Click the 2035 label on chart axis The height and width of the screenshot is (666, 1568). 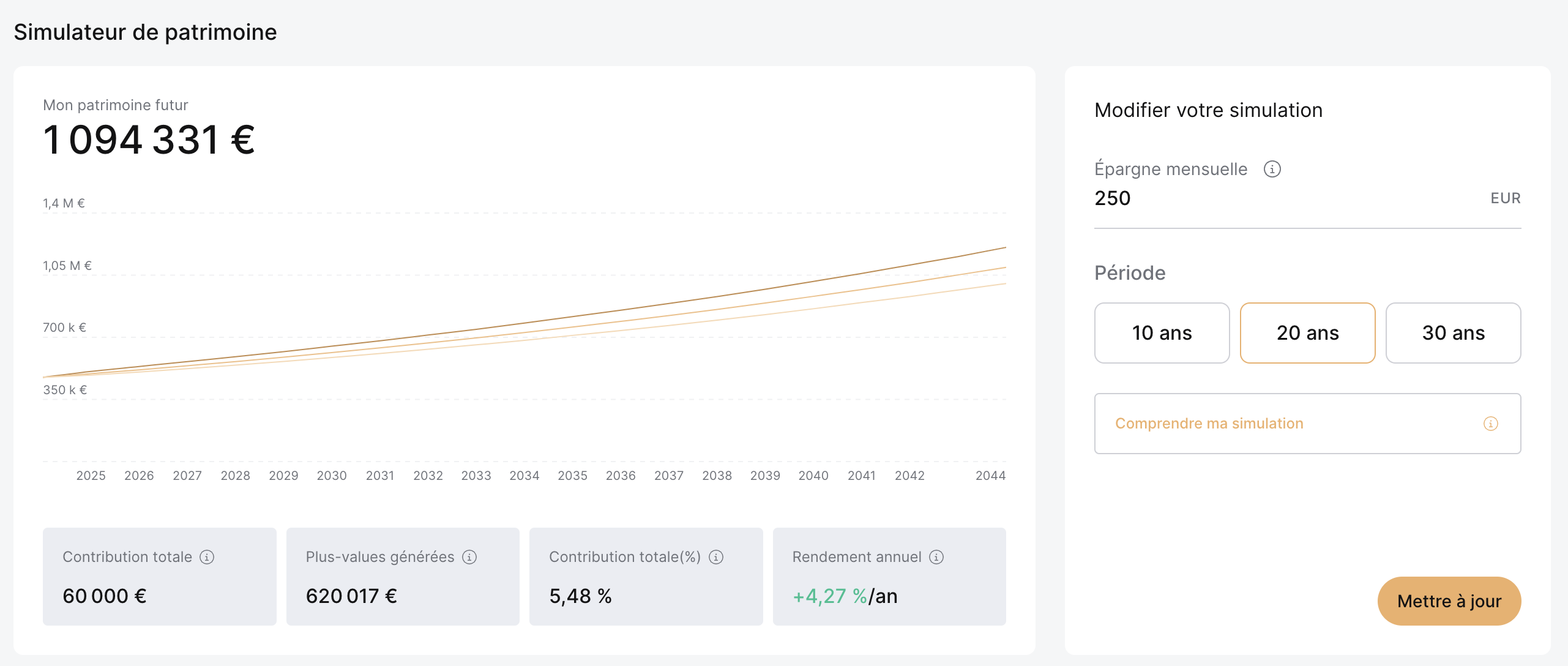572,476
